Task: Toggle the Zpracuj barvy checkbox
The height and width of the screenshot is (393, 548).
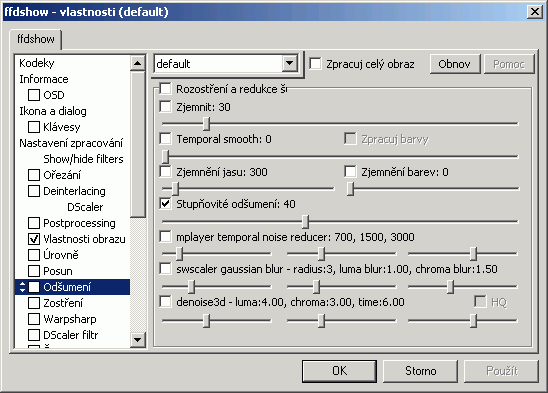Action: (350, 138)
